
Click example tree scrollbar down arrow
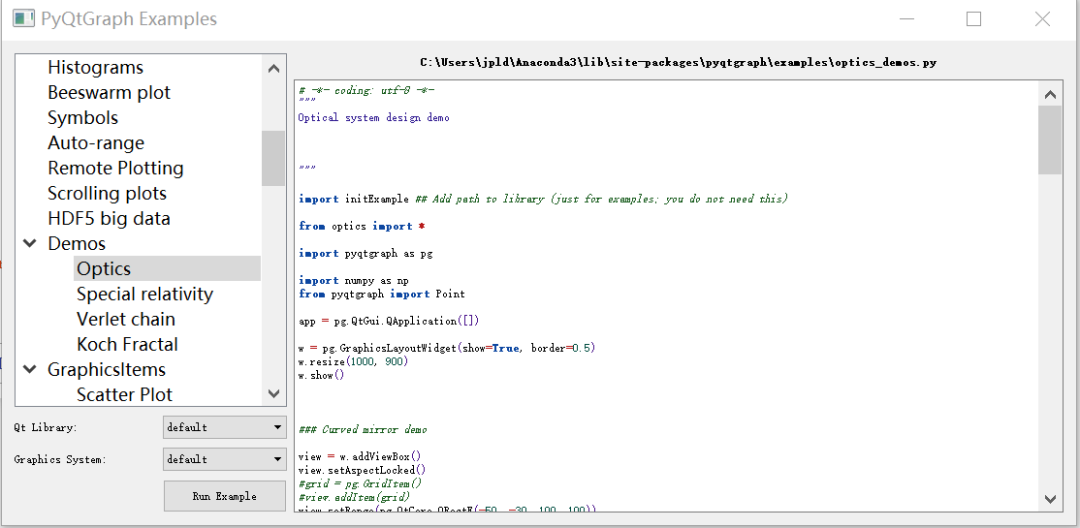coord(273,394)
